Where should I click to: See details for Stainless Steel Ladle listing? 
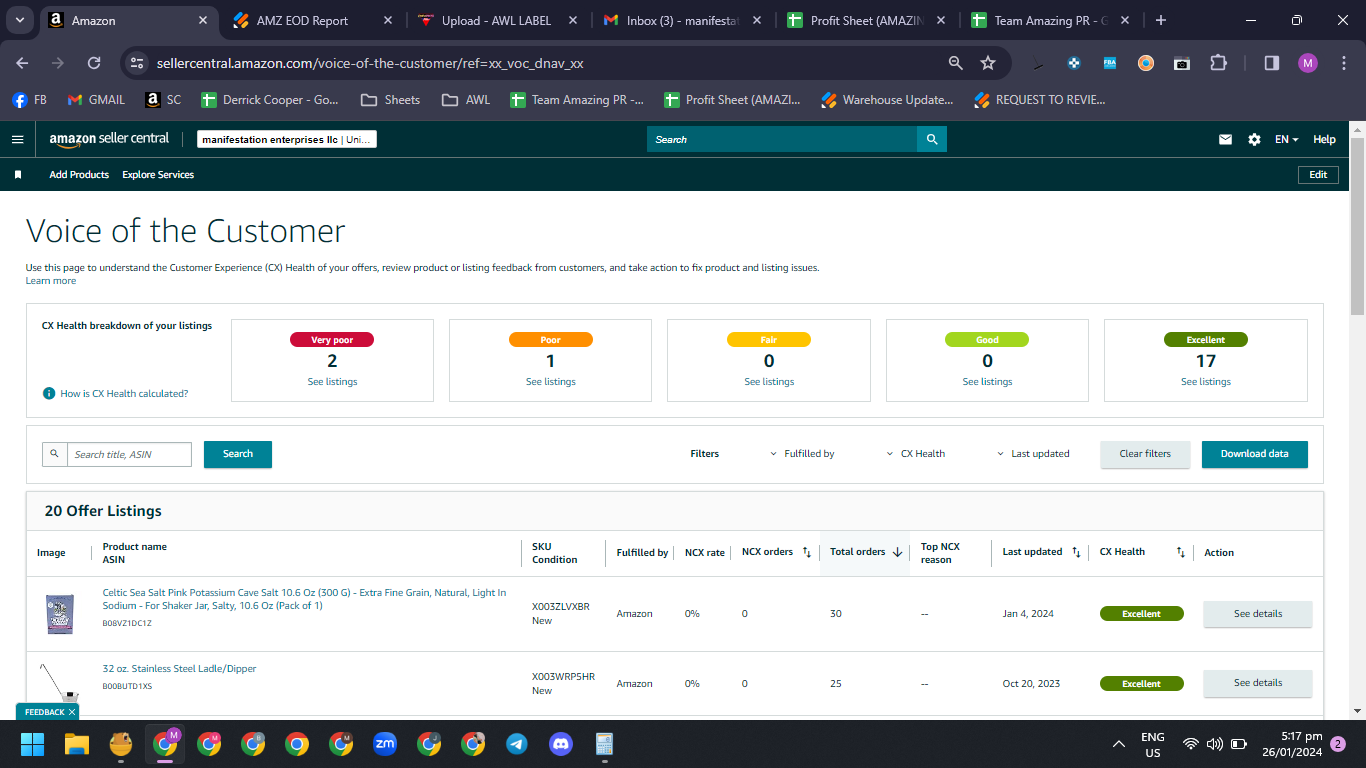[1257, 683]
